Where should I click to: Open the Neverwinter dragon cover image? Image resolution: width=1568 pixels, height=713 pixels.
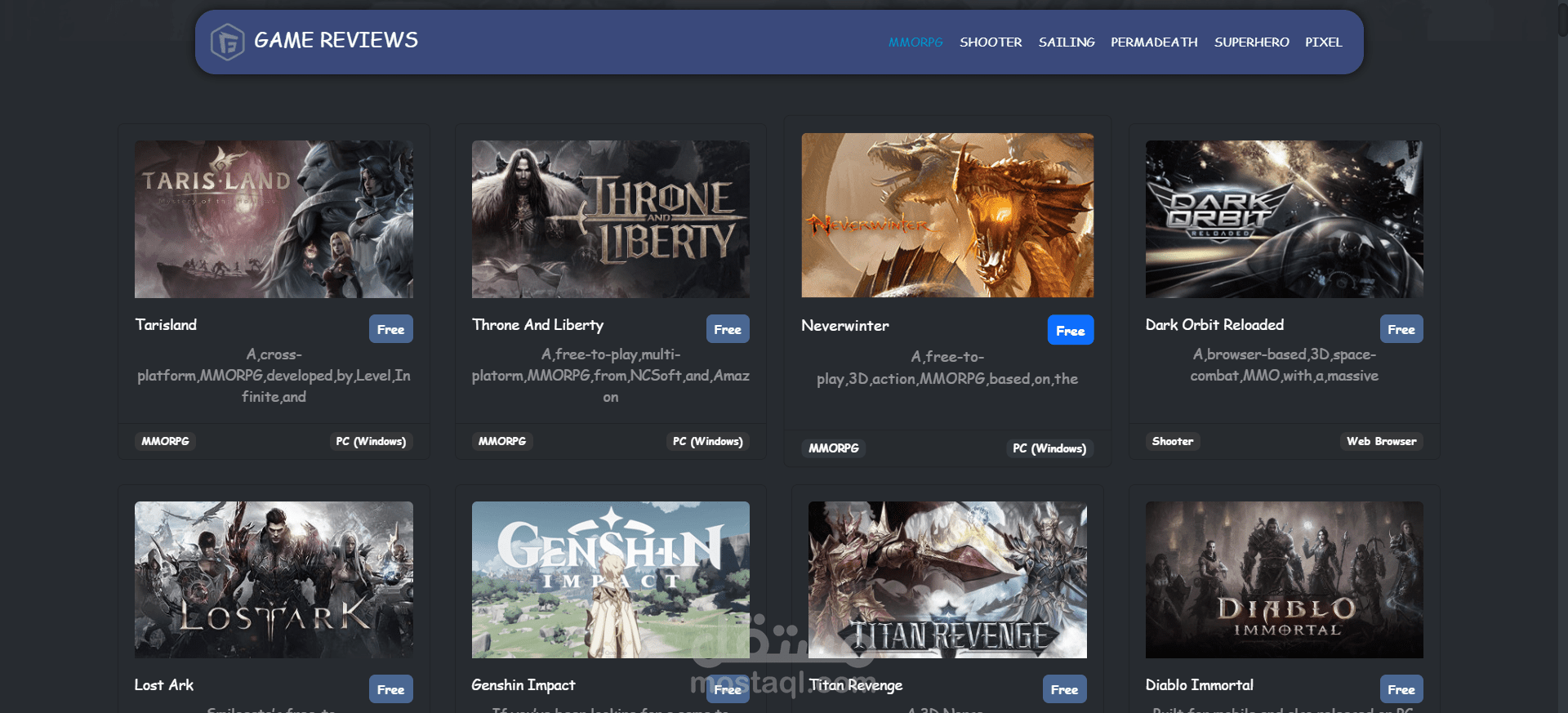947,216
